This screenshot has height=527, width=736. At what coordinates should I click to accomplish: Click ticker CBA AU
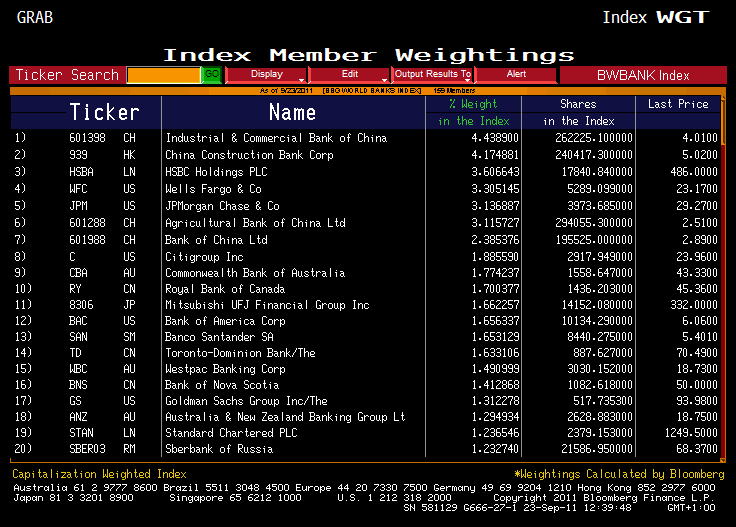point(102,273)
